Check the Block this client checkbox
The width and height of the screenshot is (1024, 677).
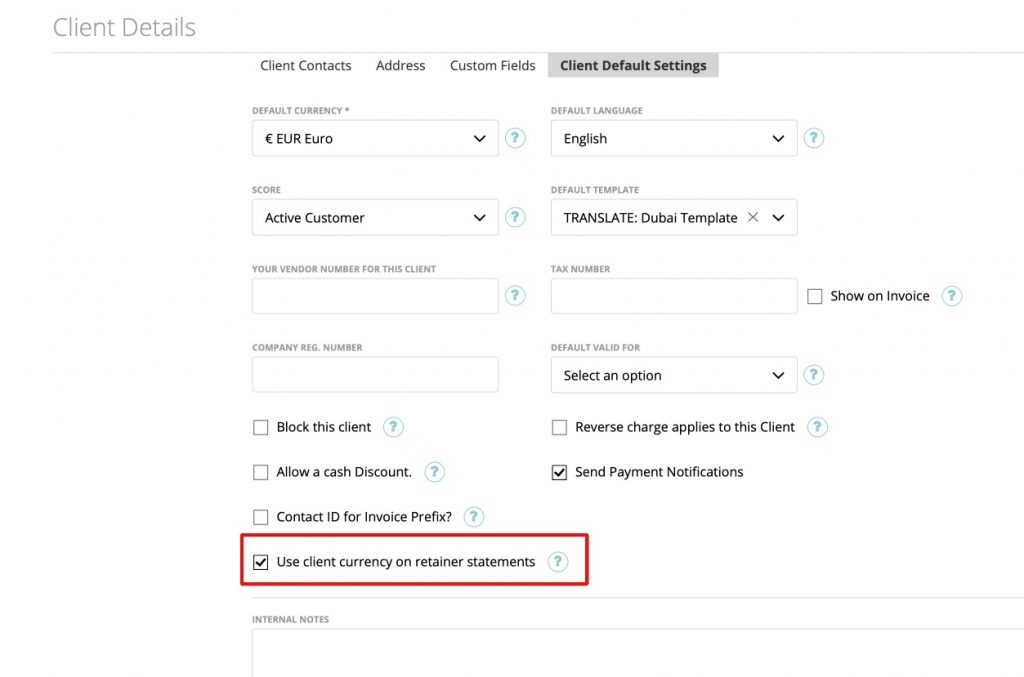click(260, 427)
